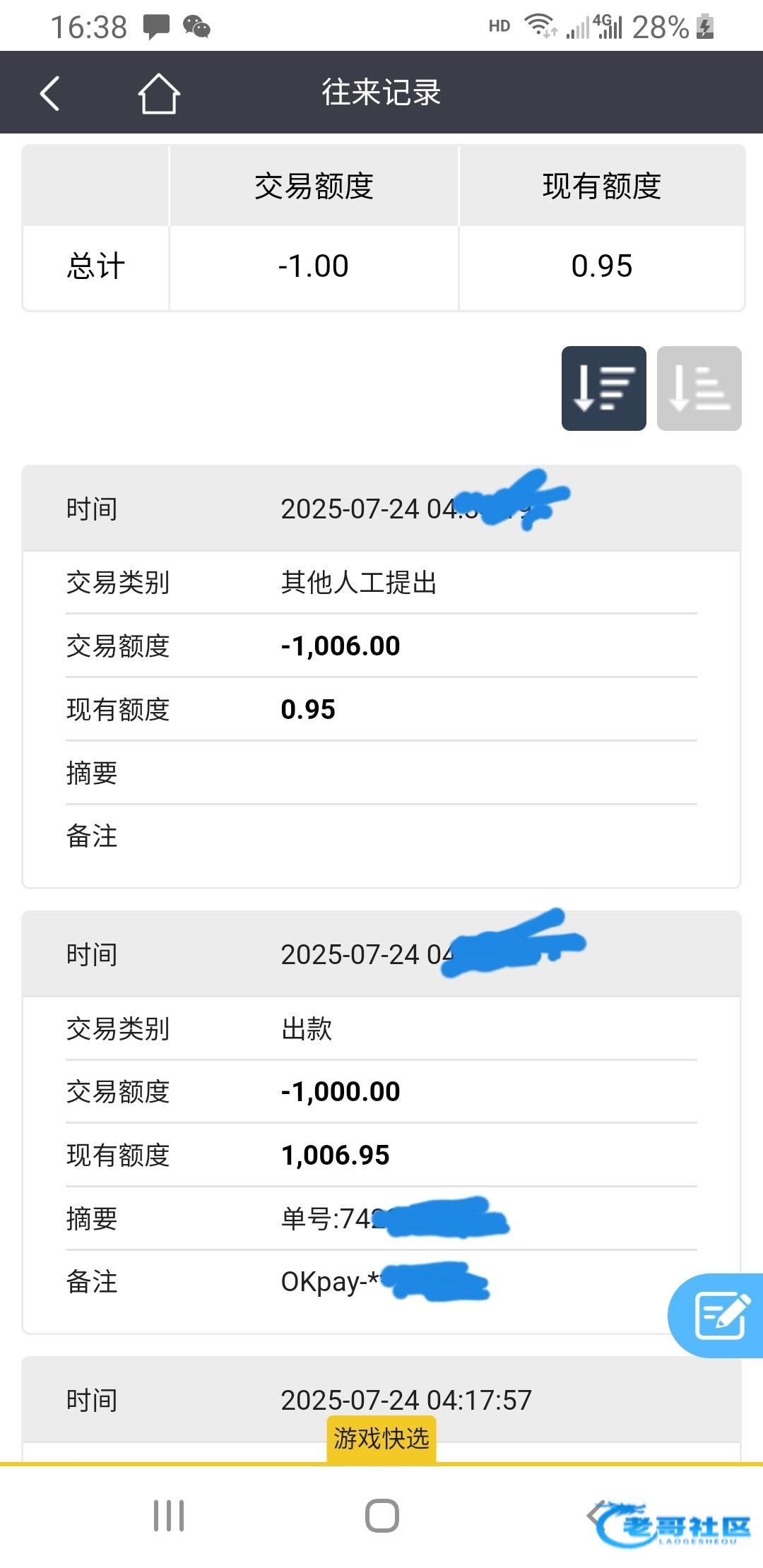This screenshot has height=1568, width=763.
Task: Tap the battery indicator in status bar
Action: pos(705,27)
